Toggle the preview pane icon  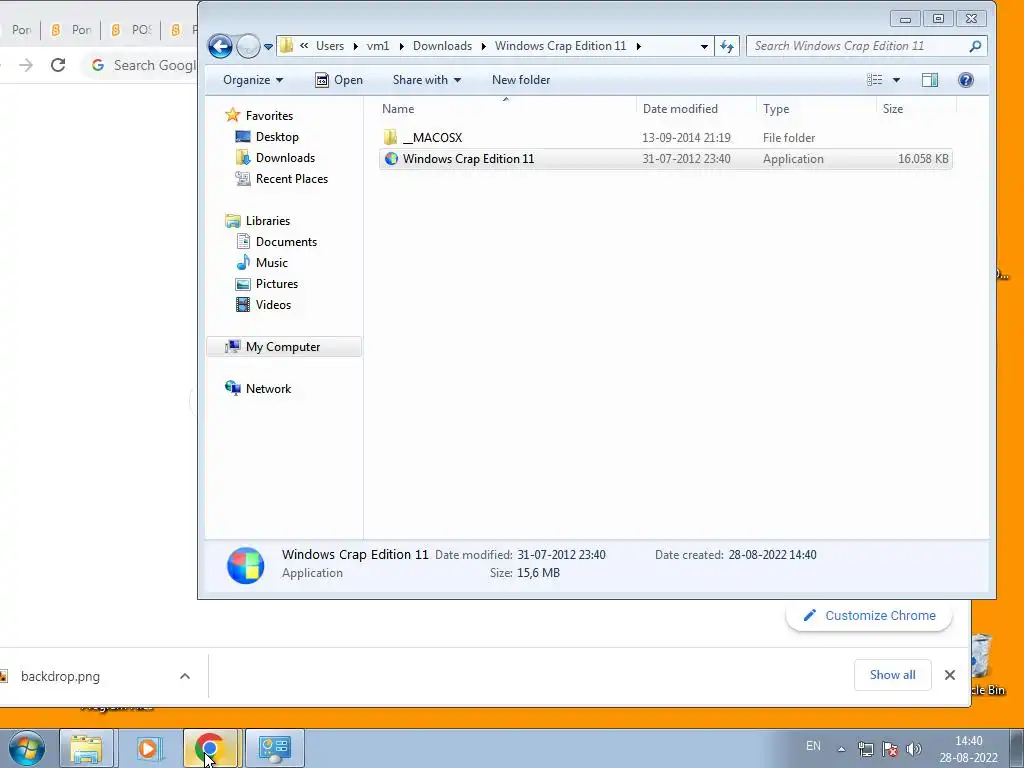coord(930,80)
